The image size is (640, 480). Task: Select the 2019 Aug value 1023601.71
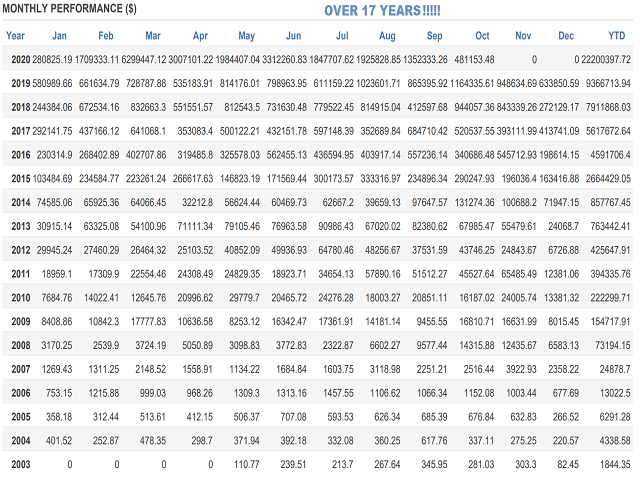378,83
